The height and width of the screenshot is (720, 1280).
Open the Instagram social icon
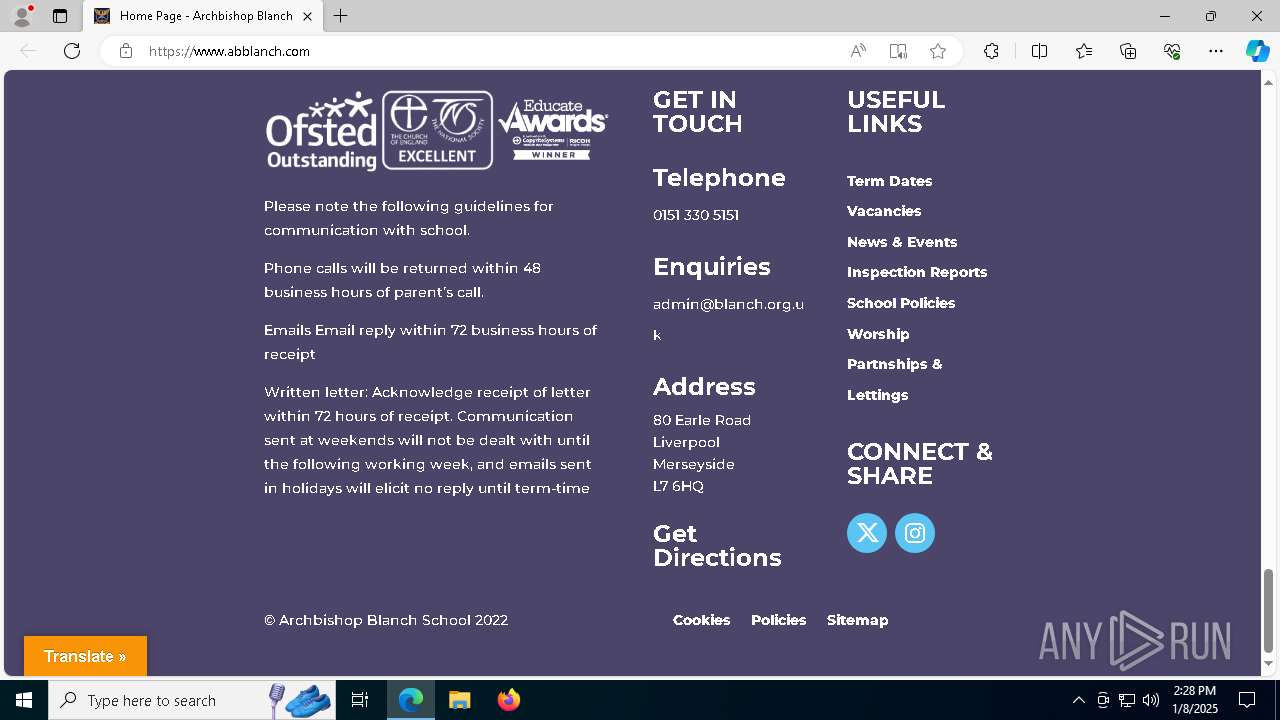915,533
